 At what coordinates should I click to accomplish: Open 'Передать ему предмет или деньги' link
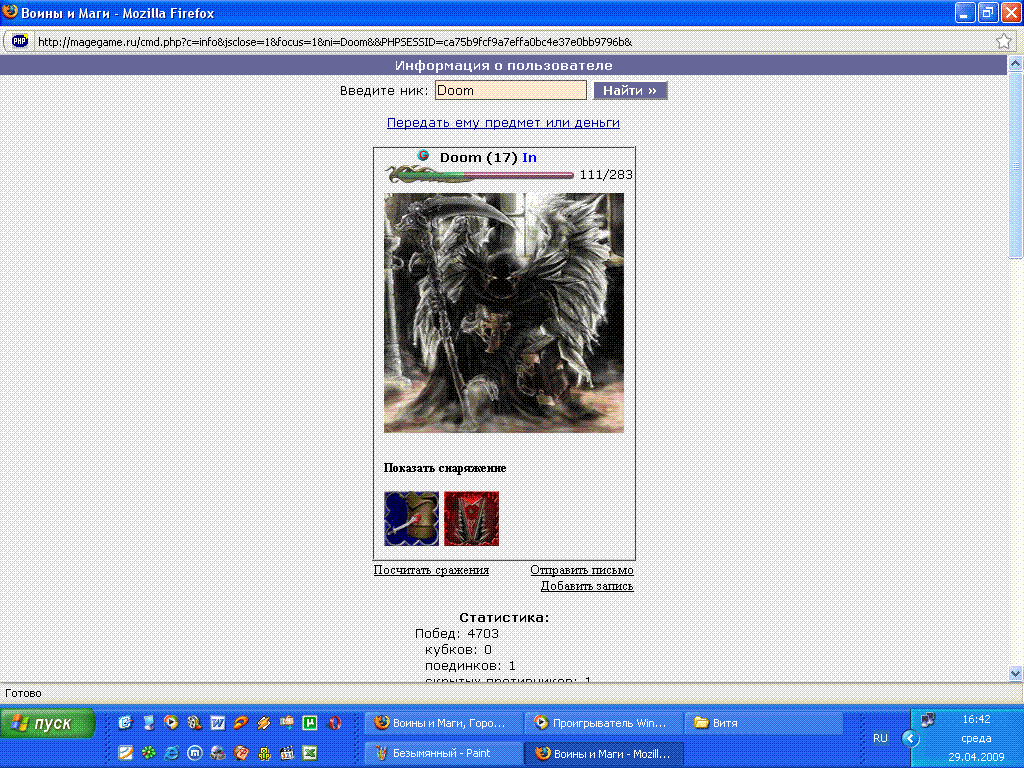(x=503, y=122)
